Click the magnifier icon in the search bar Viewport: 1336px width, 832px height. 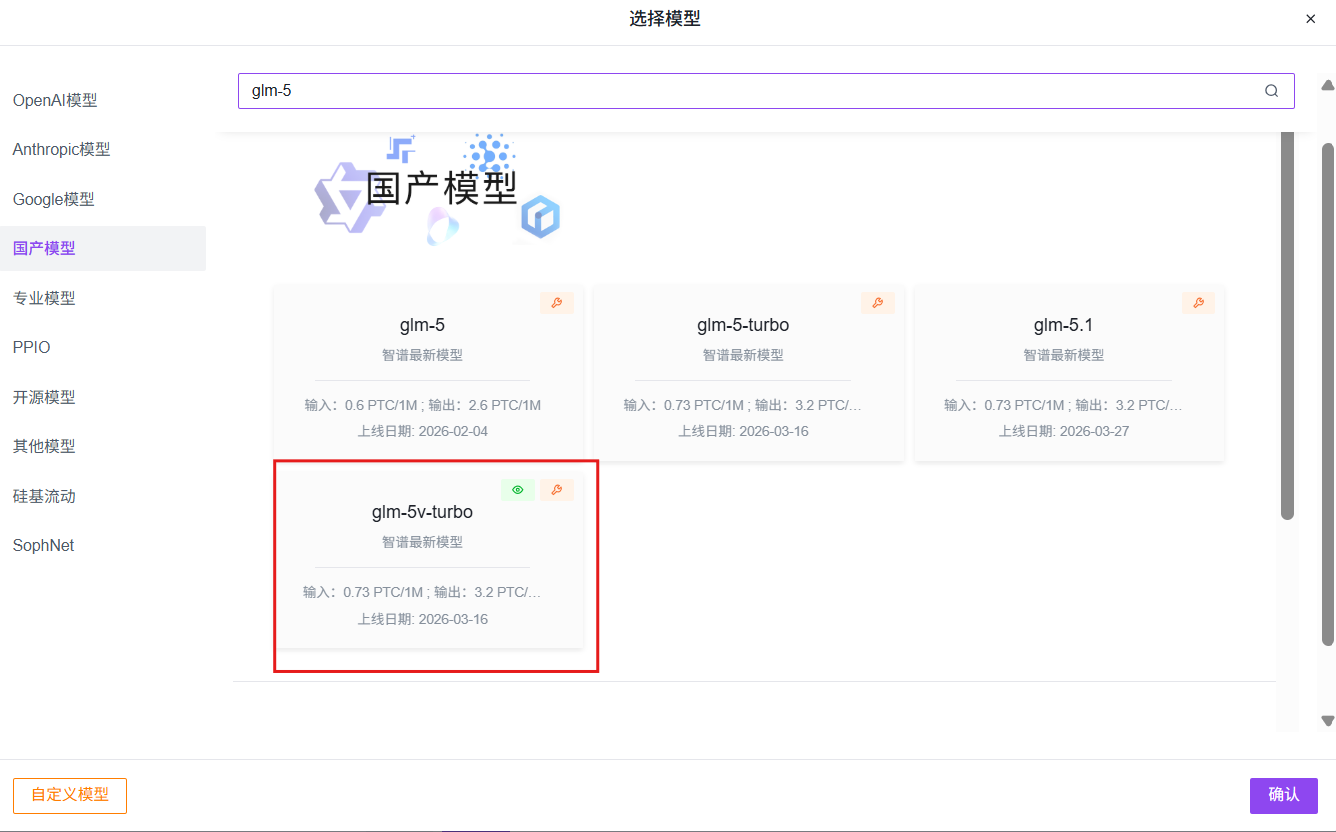(x=1271, y=90)
